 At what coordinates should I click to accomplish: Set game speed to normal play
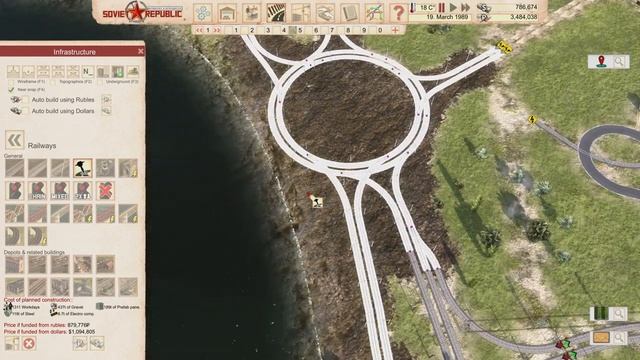[453, 7]
